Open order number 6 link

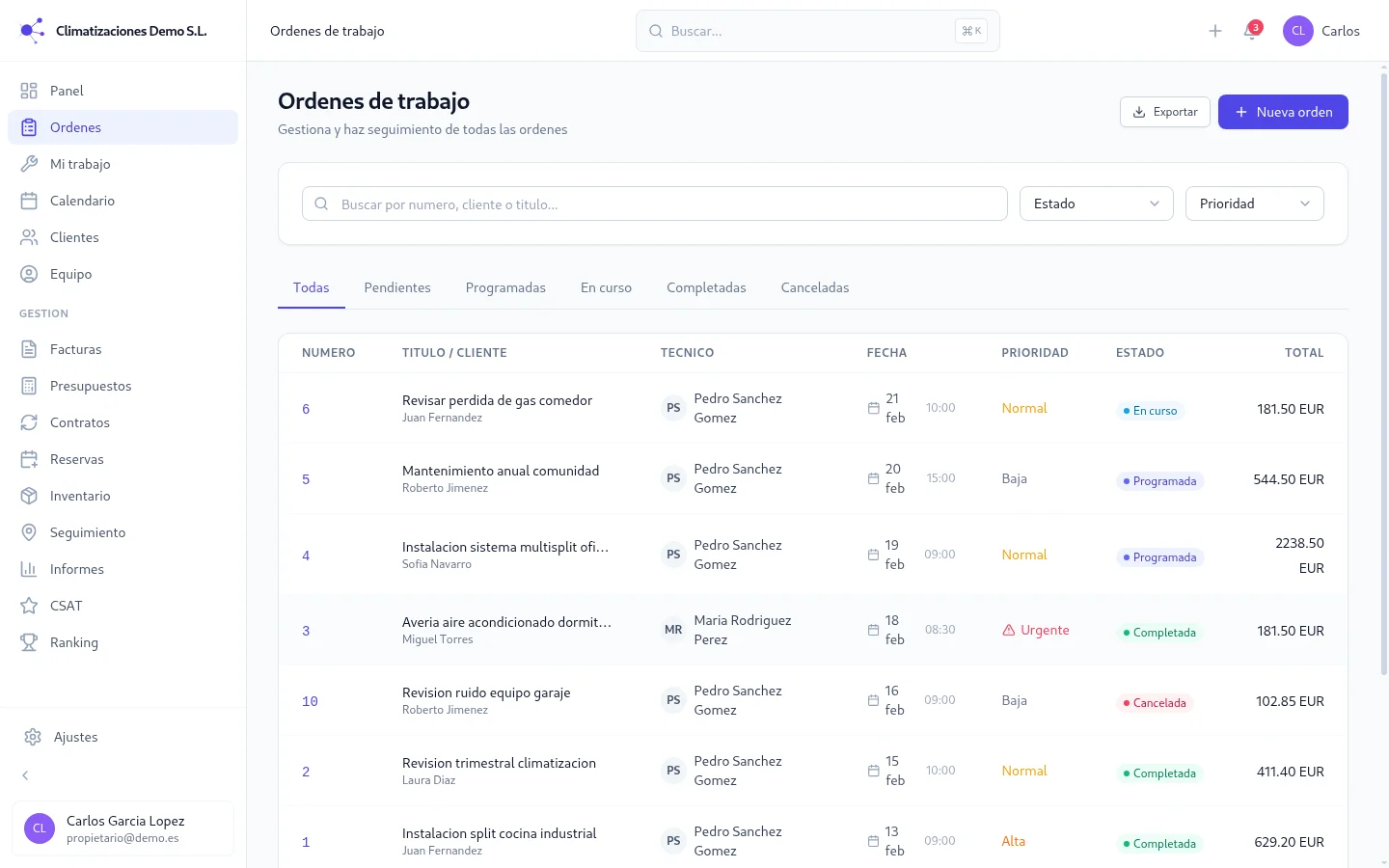306,408
